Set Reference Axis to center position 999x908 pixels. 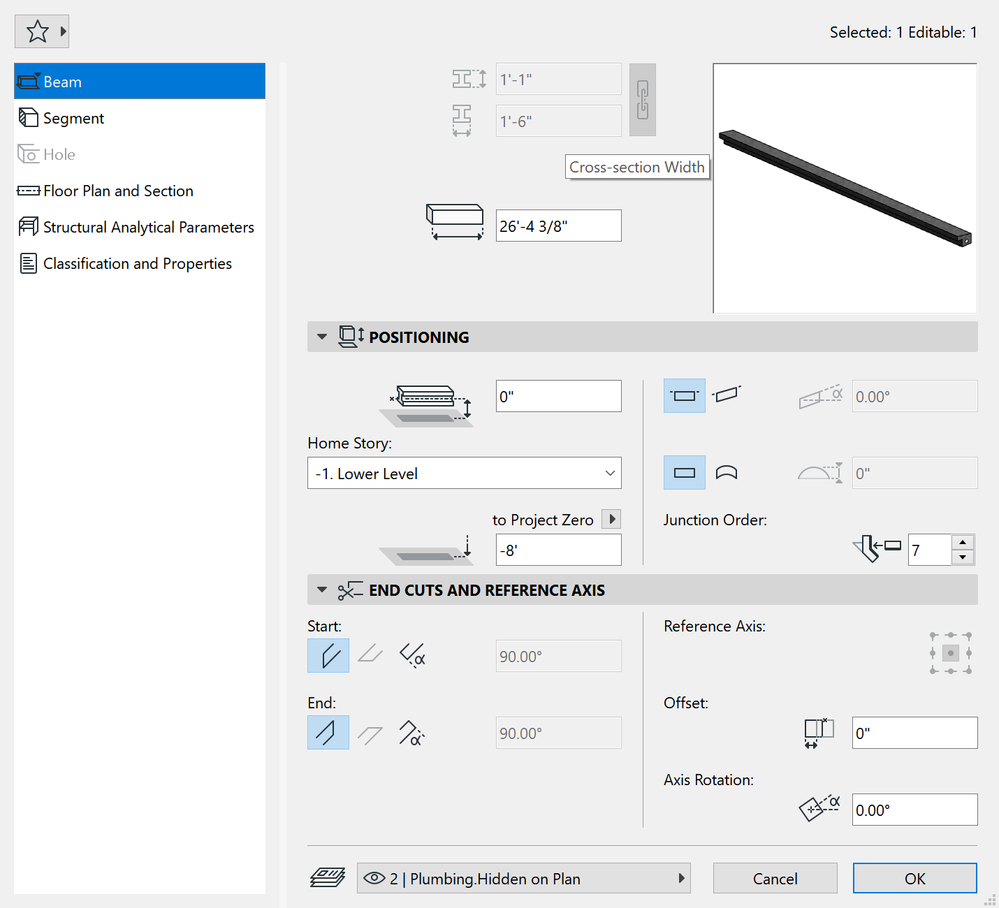coord(949,652)
